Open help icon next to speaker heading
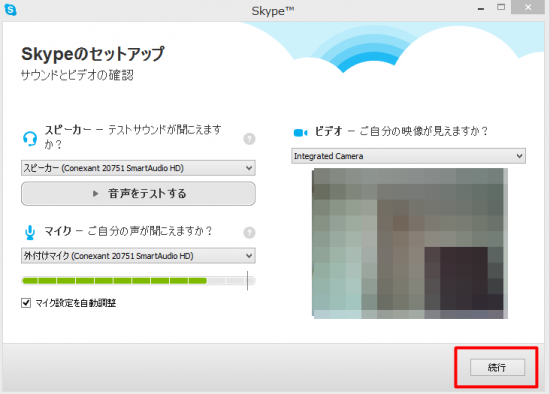This screenshot has height=394, width=550. tap(249, 139)
